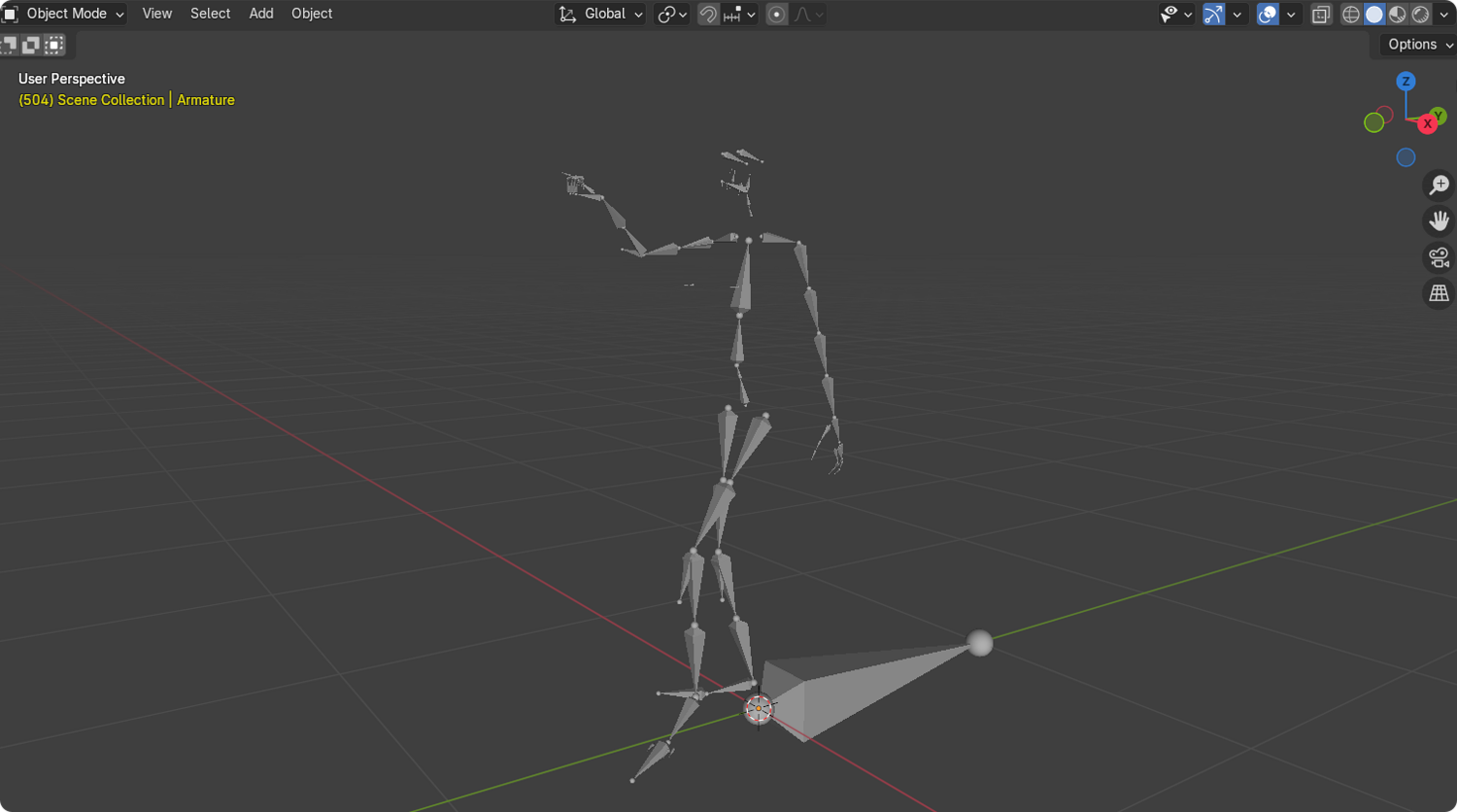Open the Options dropdown
Viewport: 1457px width, 812px height.
[x=1418, y=45]
